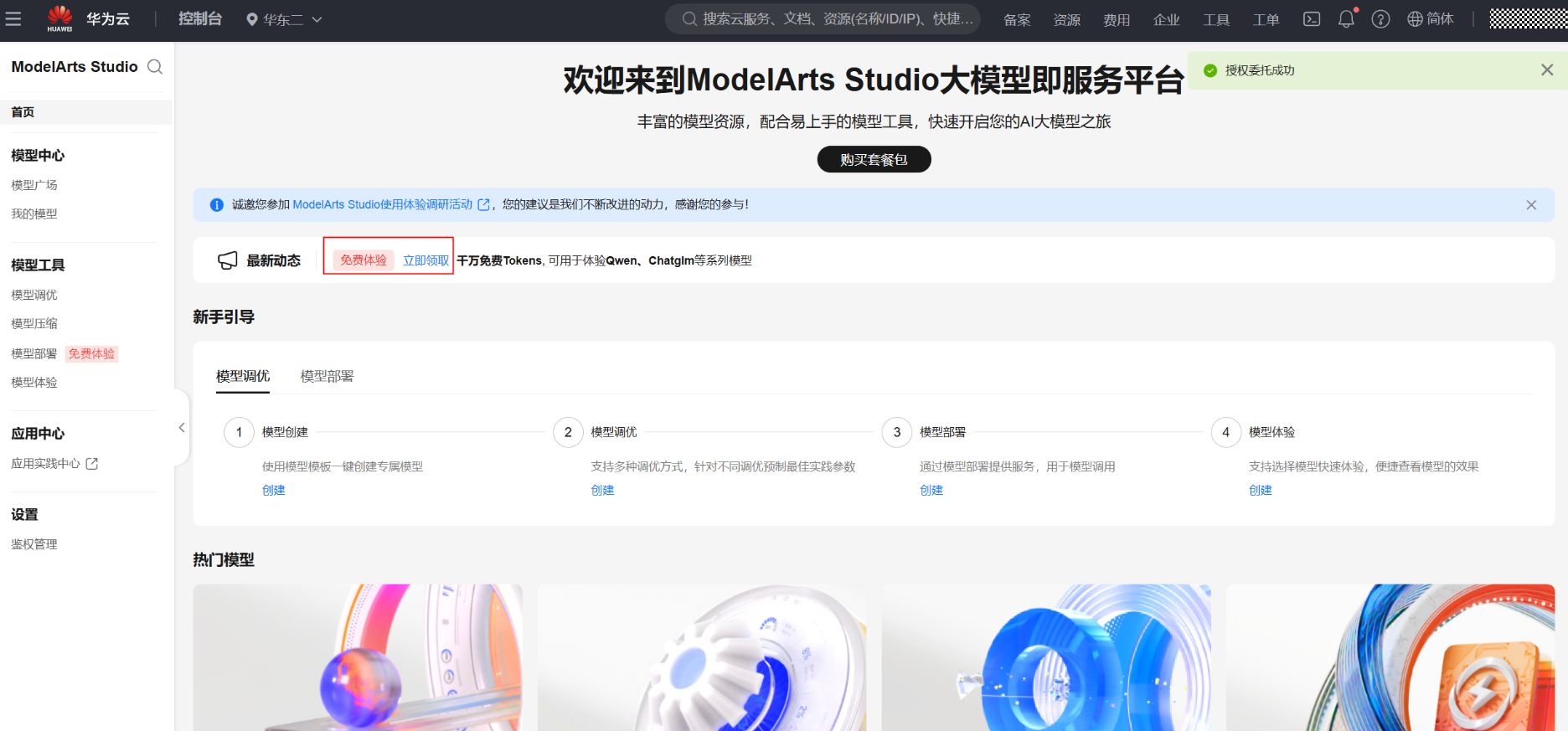Select step 4 模型体验 circle
The width and height of the screenshot is (1568, 731).
(1226, 432)
